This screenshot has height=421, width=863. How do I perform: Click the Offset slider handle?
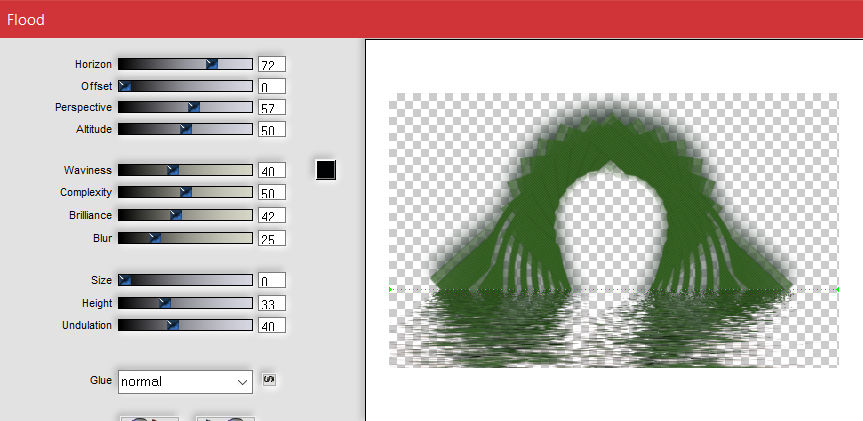pos(125,86)
